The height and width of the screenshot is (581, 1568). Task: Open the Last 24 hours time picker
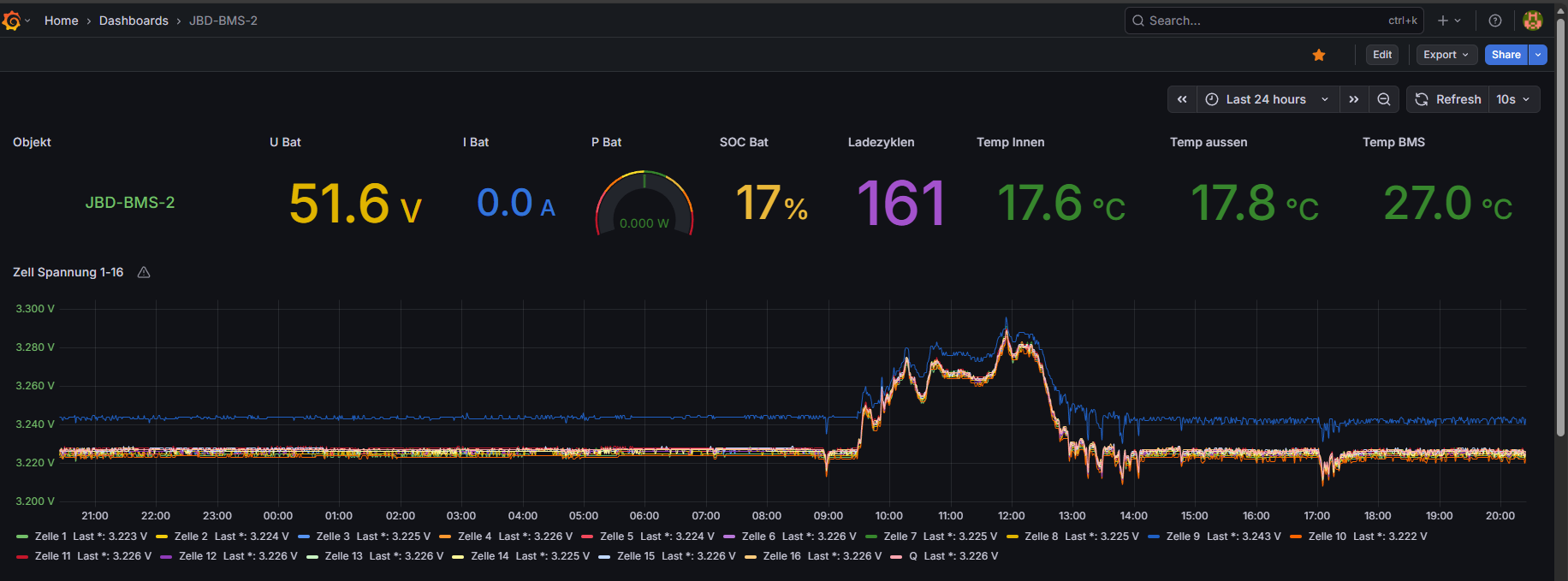pos(1266,99)
